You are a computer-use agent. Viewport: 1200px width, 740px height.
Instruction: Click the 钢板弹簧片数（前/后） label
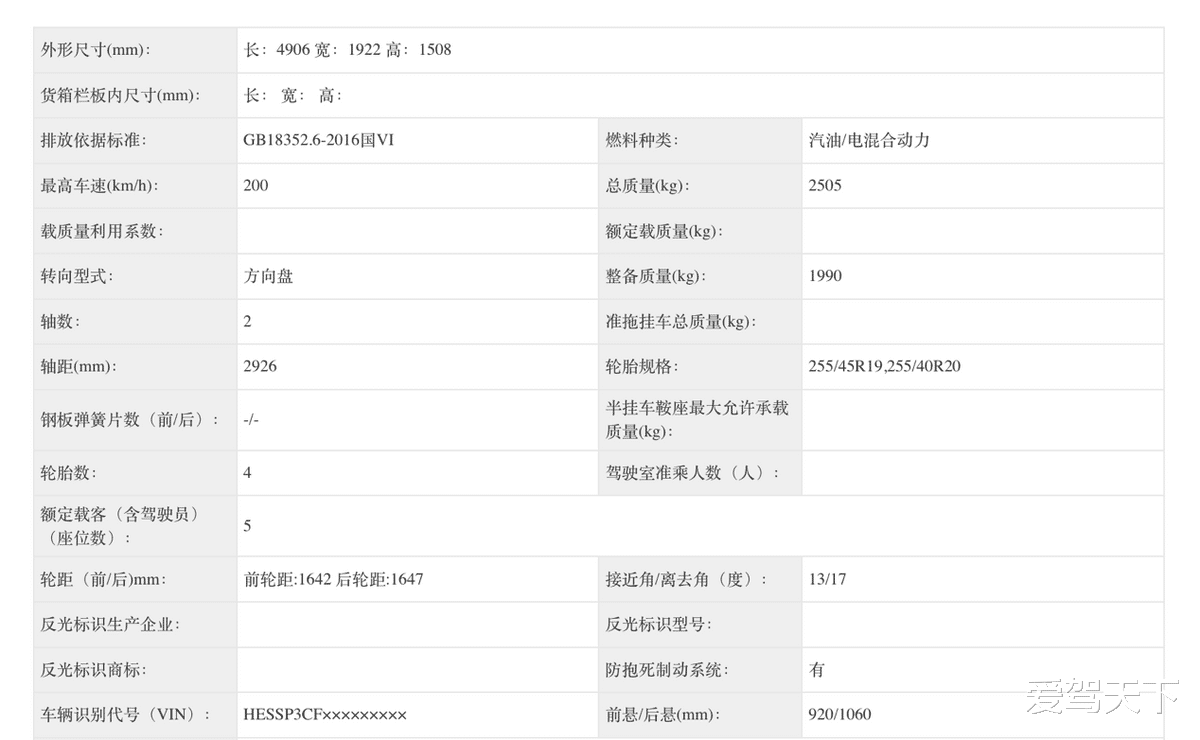[x=130, y=420]
